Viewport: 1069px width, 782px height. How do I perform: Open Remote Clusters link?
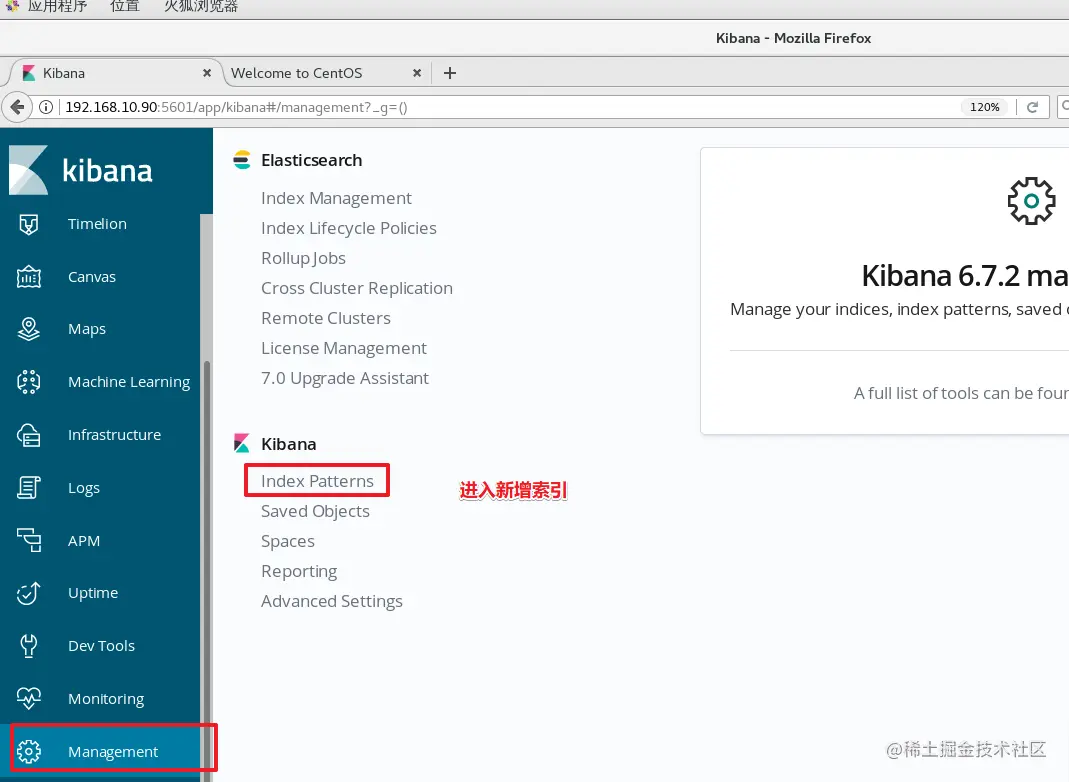pyautogui.click(x=326, y=318)
